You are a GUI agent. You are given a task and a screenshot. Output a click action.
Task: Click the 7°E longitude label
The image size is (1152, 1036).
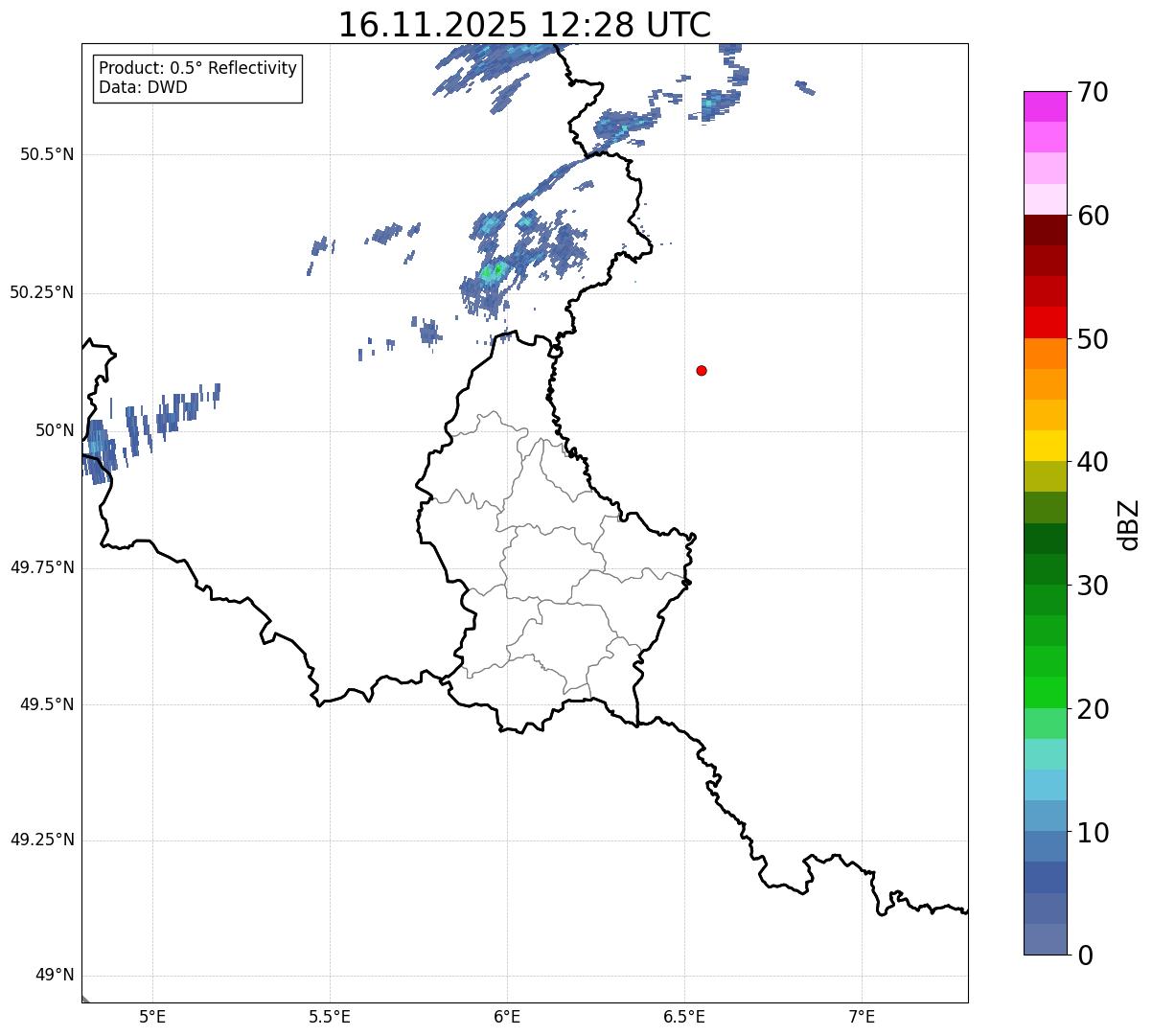click(862, 1016)
